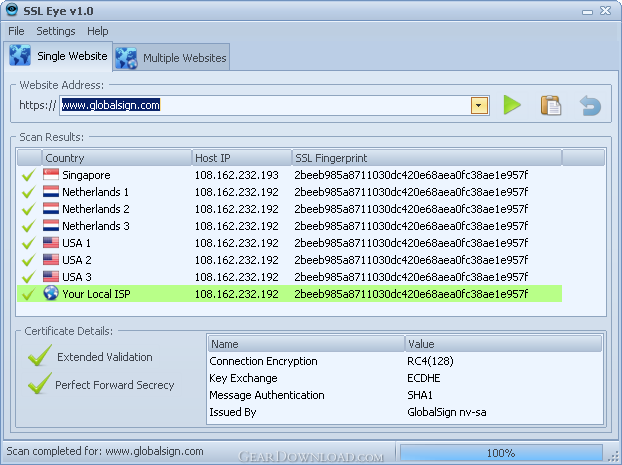Click the Singapore flag icon
The width and height of the screenshot is (622, 465).
point(51,175)
